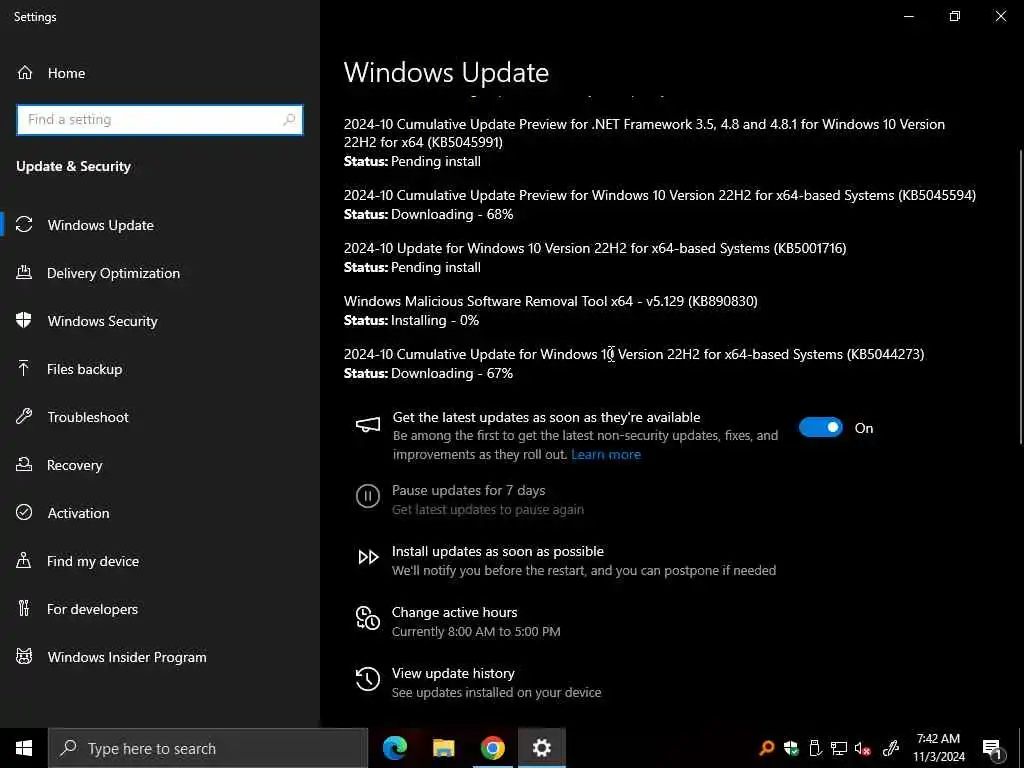Viewport: 1024px width, 768px height.
Task: Select Windows Update in the sidebar
Action: 101,225
